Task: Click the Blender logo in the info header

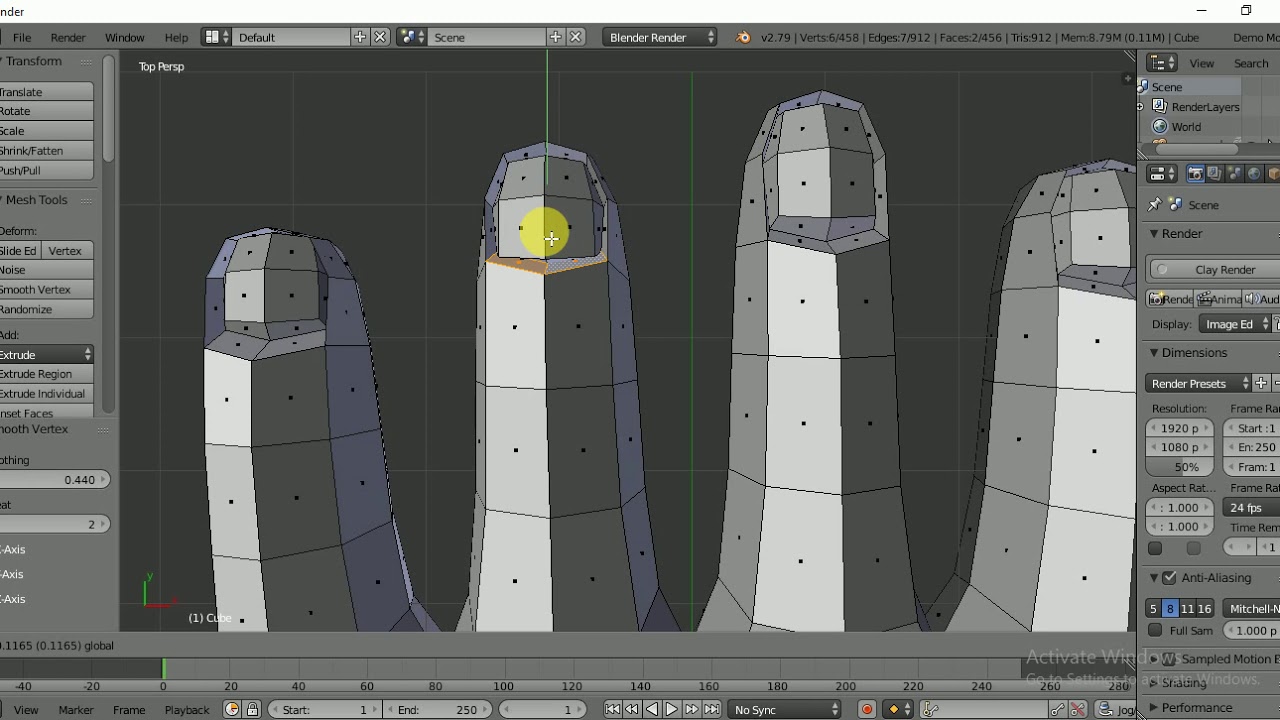Action: click(743, 37)
